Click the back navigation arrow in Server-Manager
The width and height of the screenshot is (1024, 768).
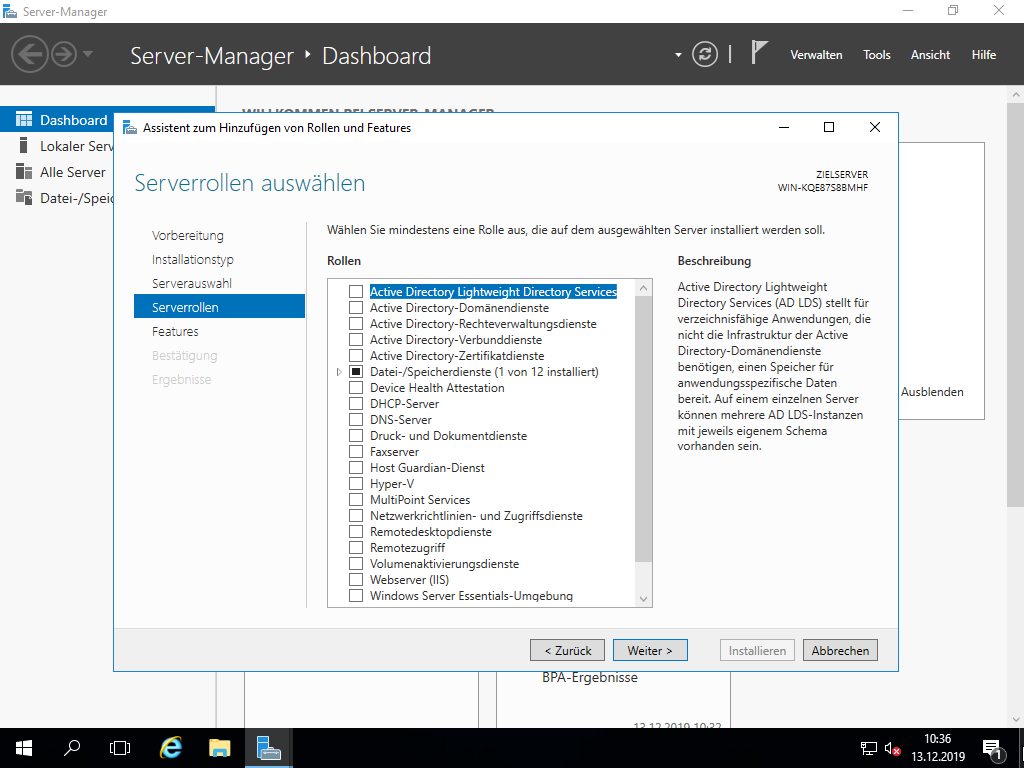click(x=29, y=54)
